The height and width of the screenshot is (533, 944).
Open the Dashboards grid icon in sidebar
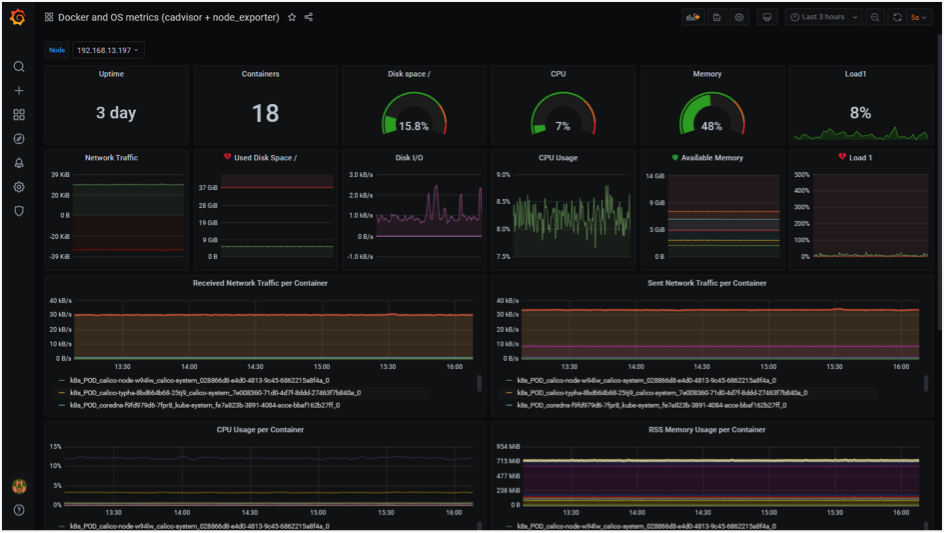click(x=19, y=115)
